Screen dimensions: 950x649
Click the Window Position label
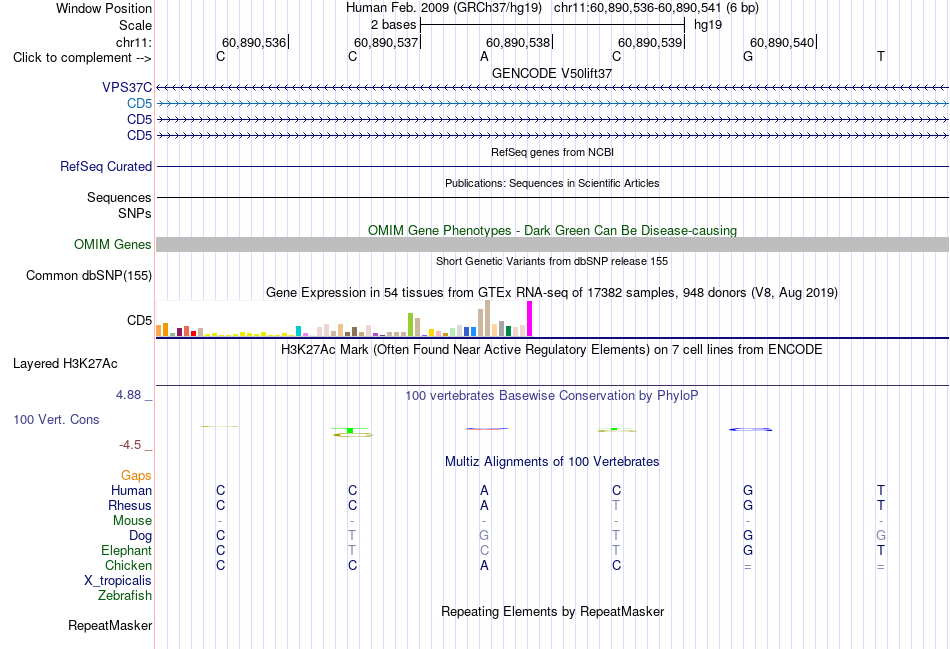tap(104, 8)
